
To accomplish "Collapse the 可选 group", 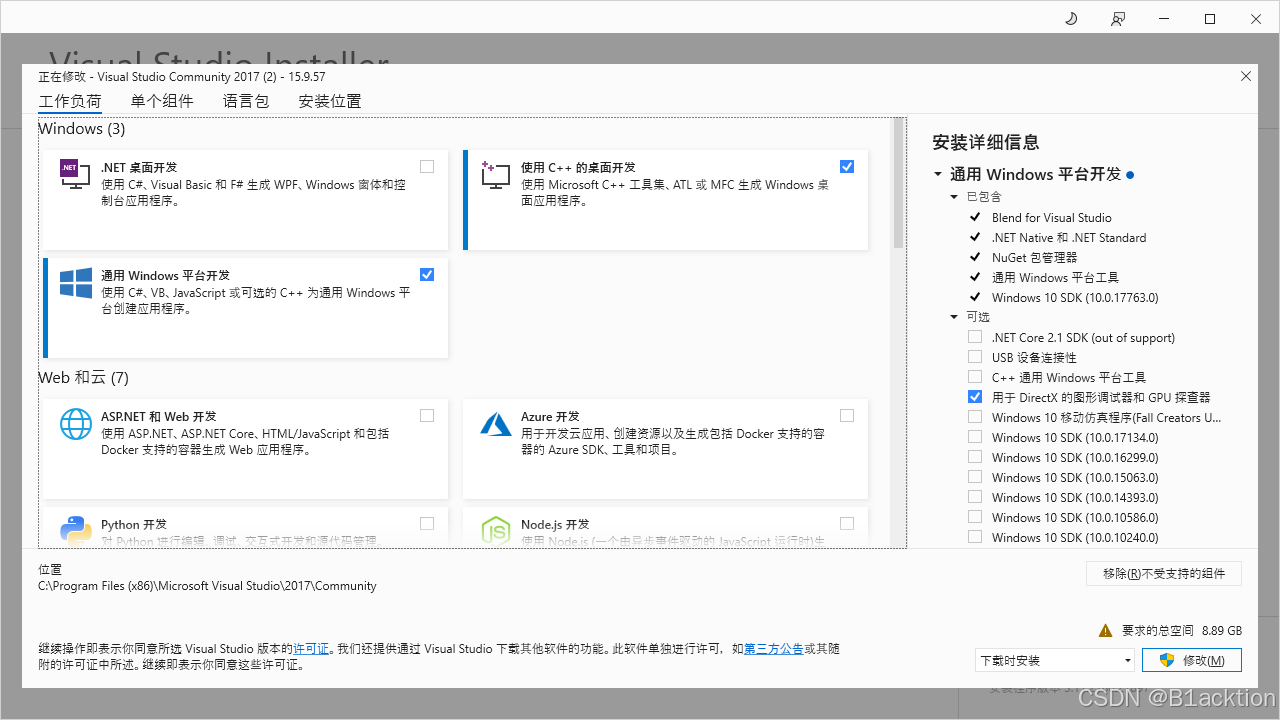I will [954, 317].
